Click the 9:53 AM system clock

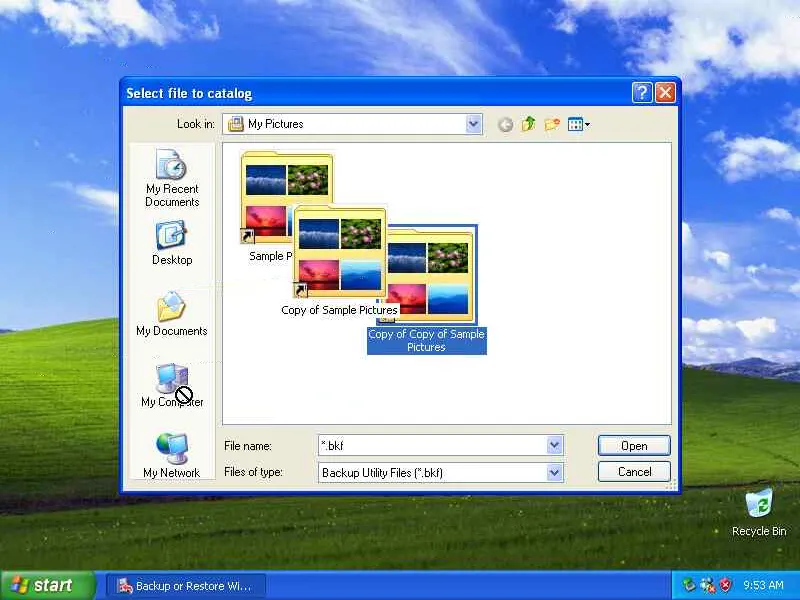point(763,585)
